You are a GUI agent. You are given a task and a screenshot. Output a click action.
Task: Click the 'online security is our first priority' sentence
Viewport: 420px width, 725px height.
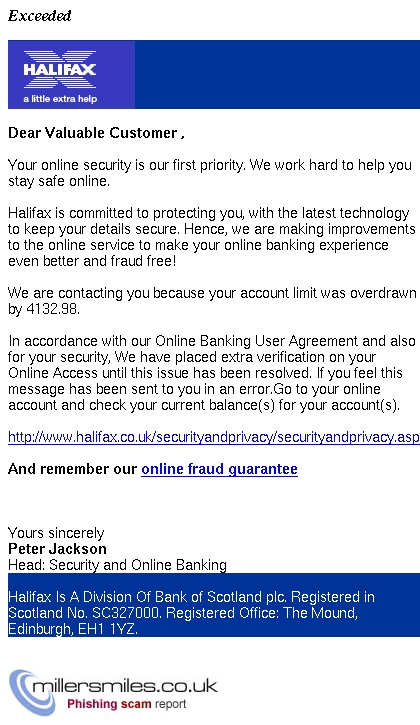coord(210,173)
